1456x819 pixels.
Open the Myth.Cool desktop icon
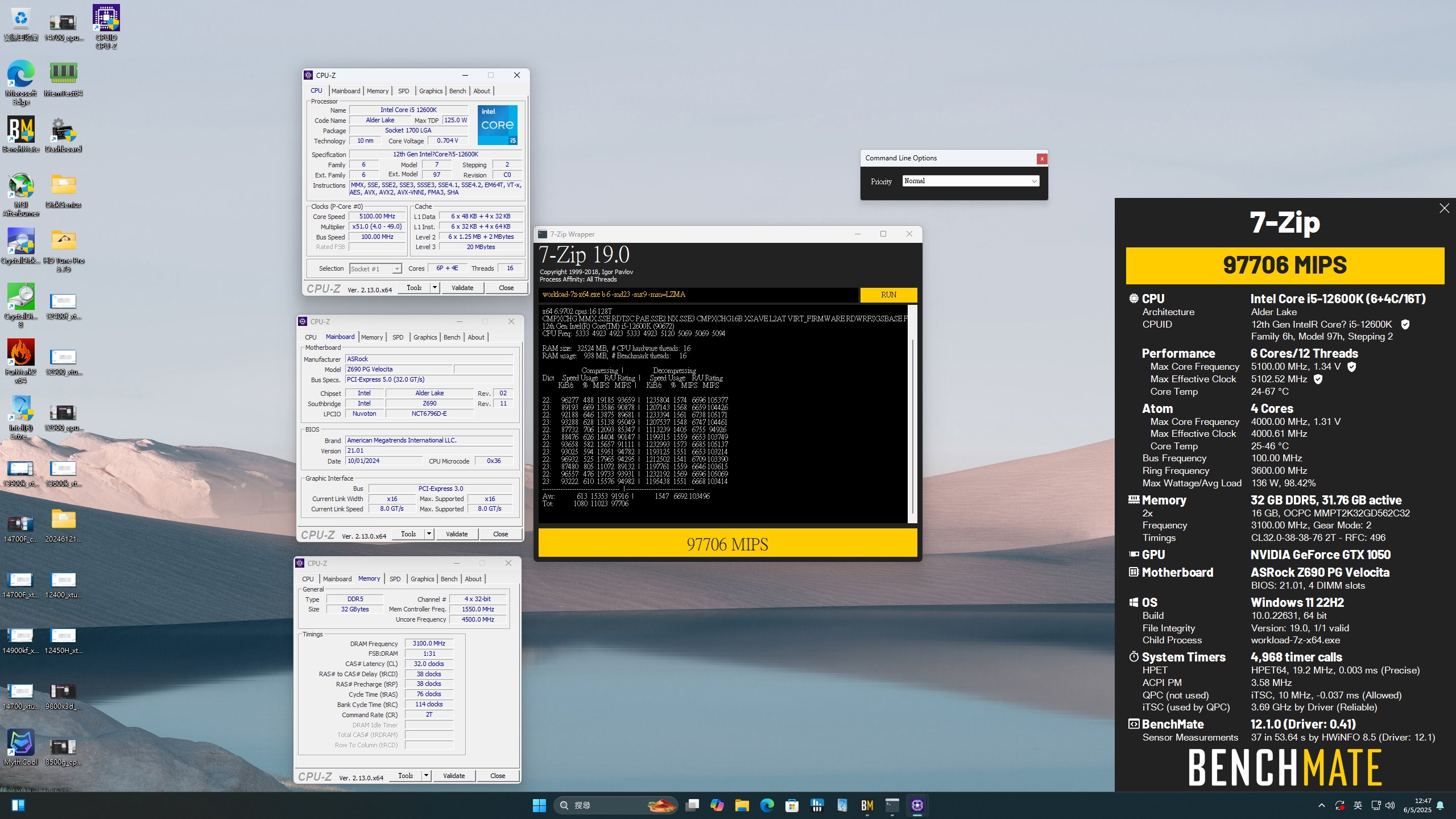tap(21, 747)
